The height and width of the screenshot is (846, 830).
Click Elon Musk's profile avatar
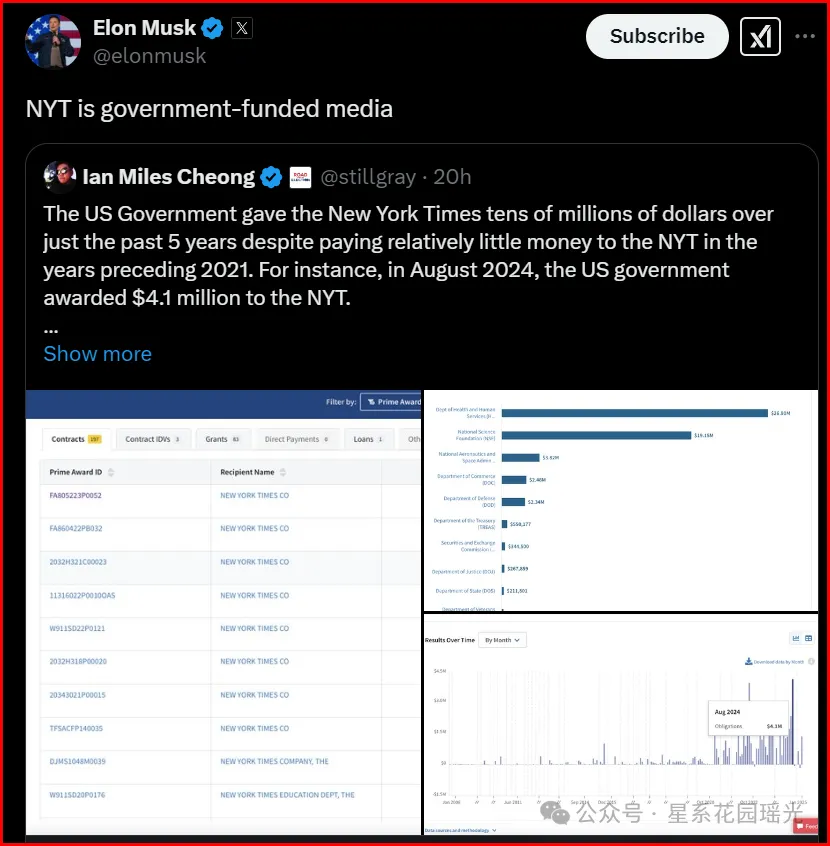[52, 41]
